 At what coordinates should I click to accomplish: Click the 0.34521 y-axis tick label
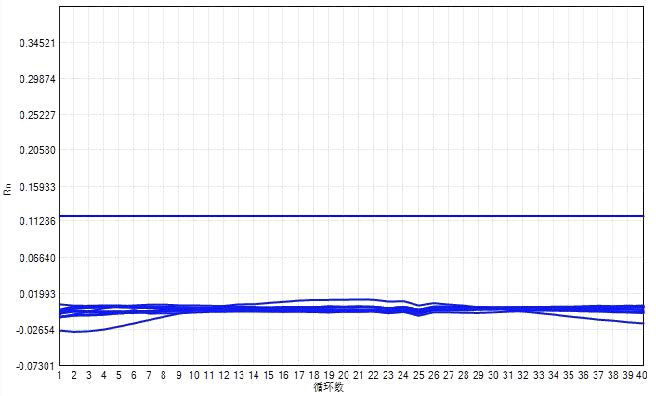tap(37, 43)
